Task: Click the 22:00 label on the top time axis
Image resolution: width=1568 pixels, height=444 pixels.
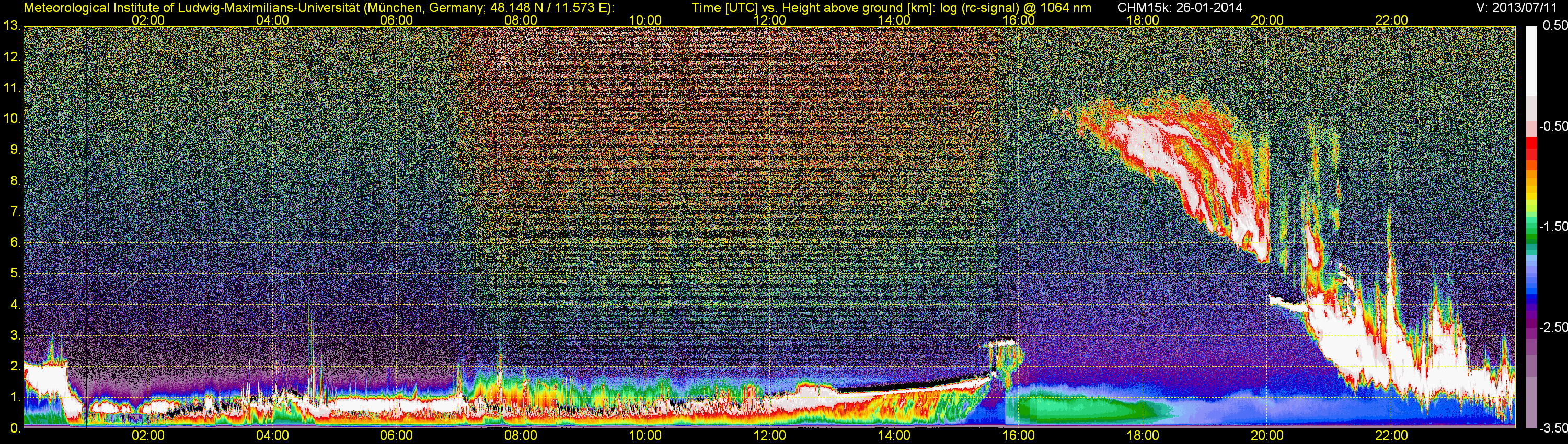Action: point(1391,20)
